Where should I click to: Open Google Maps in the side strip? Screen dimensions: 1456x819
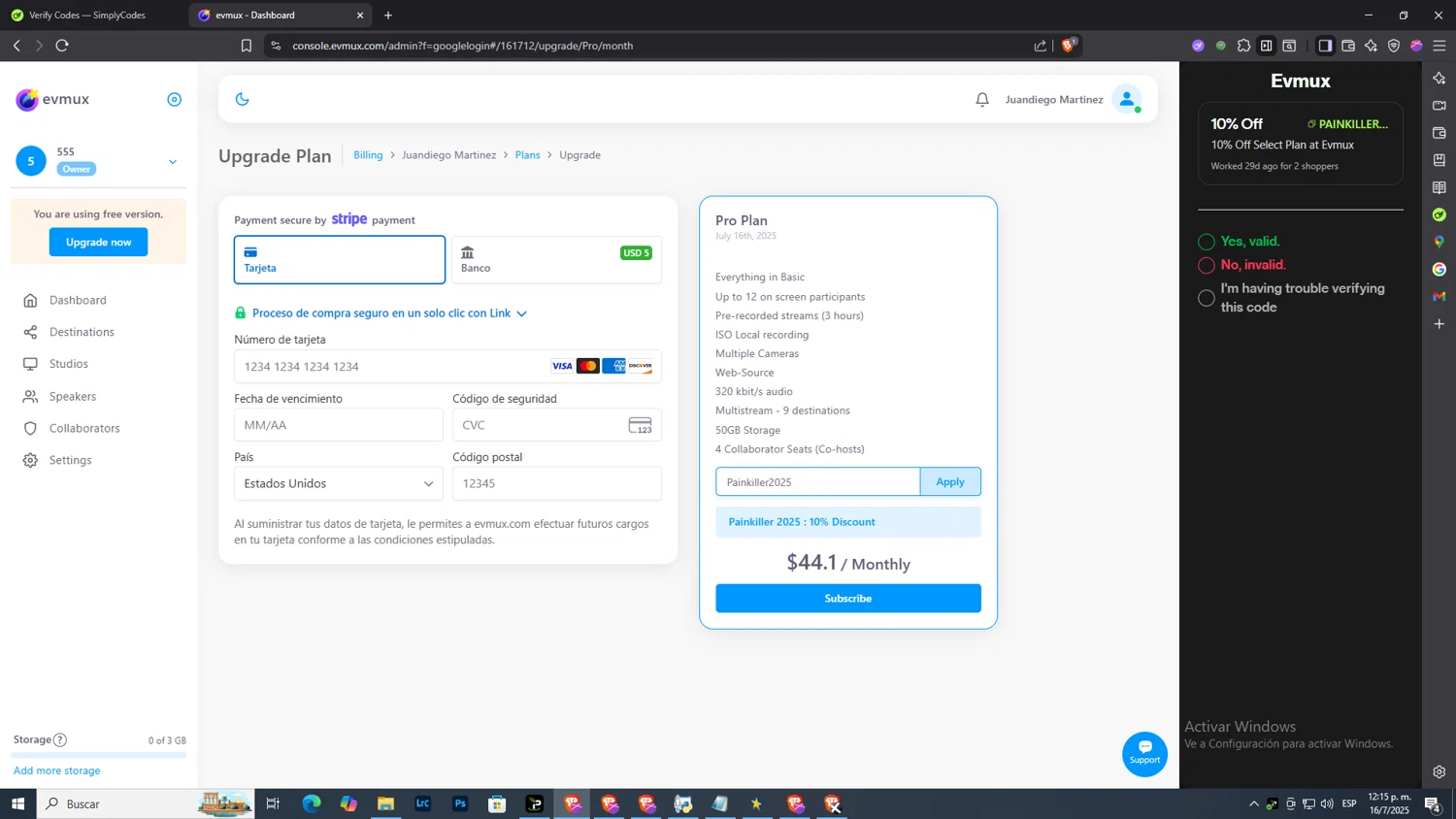pos(1439,242)
